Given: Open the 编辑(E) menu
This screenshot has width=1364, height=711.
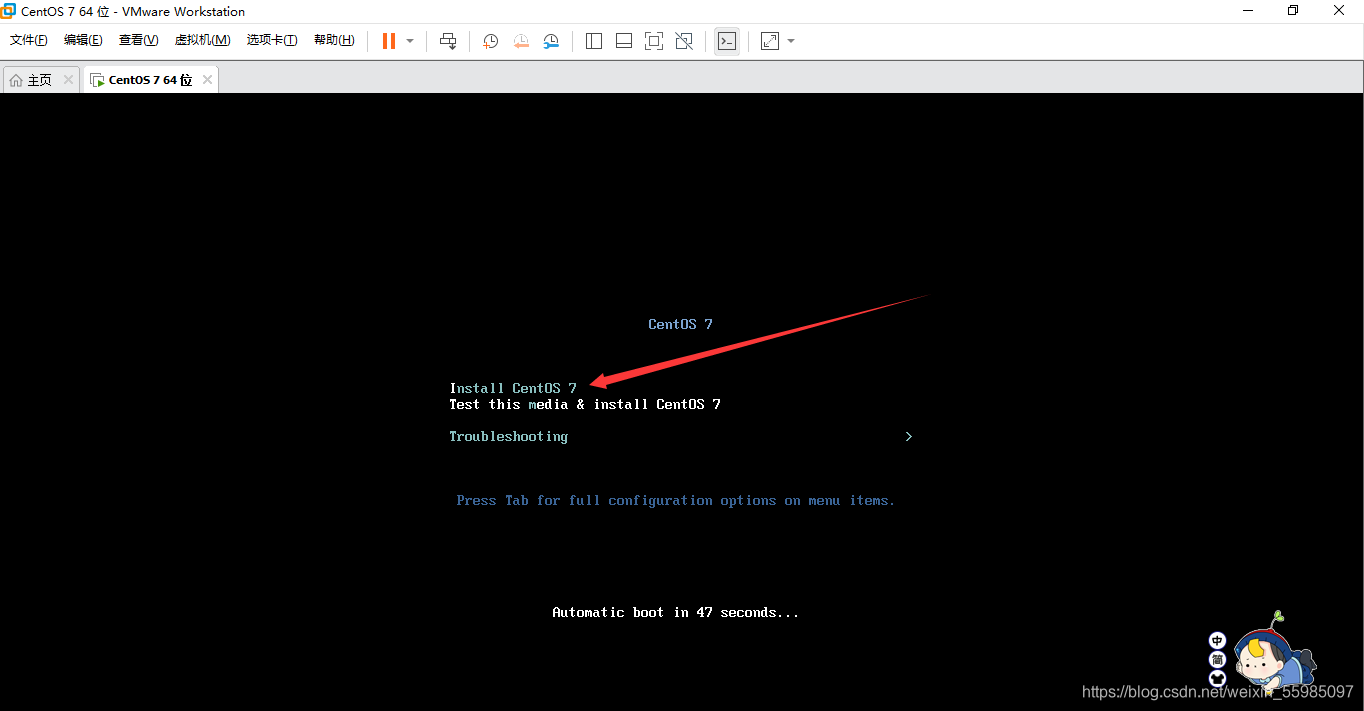Looking at the screenshot, I should pyautogui.click(x=83, y=40).
